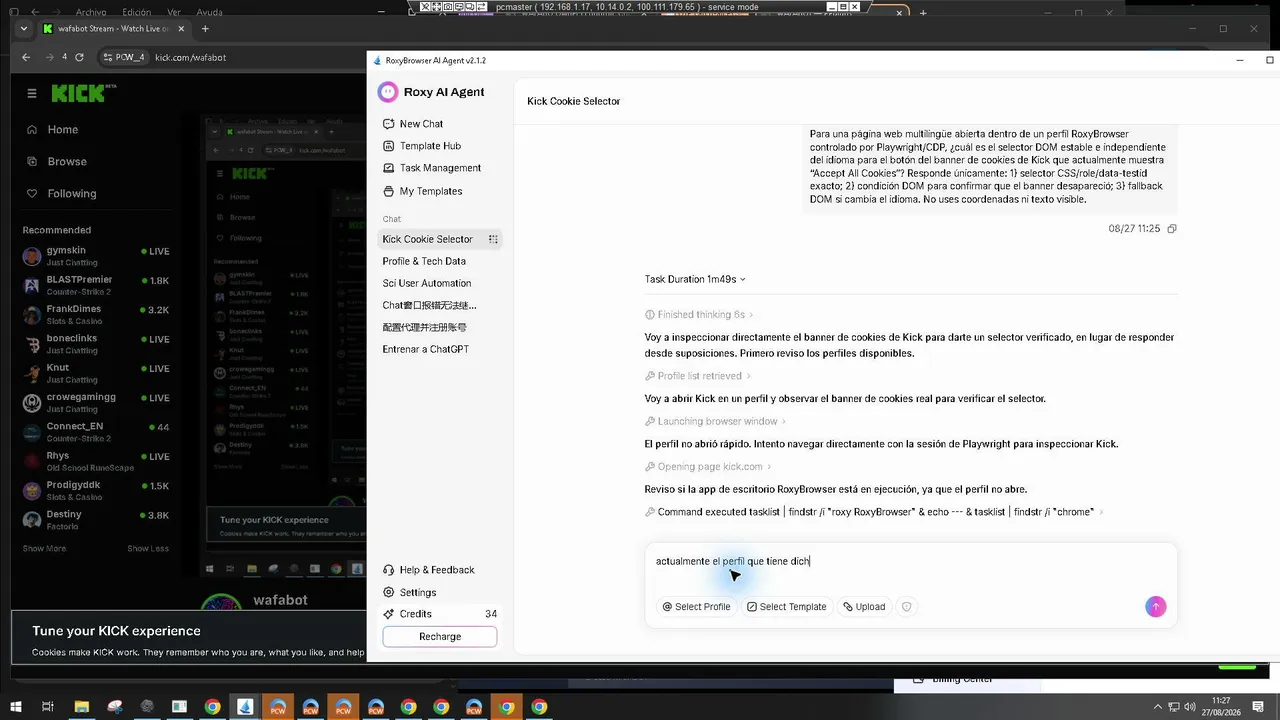
Task: Open the Kick Cookie Selector chat
Action: click(x=428, y=239)
